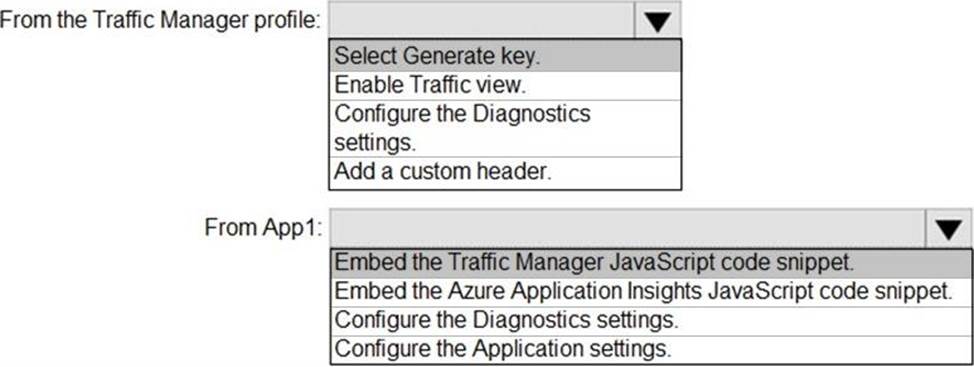
Task: Choose the Application Insights entry in App1 list
Action: pyautogui.click(x=651, y=292)
